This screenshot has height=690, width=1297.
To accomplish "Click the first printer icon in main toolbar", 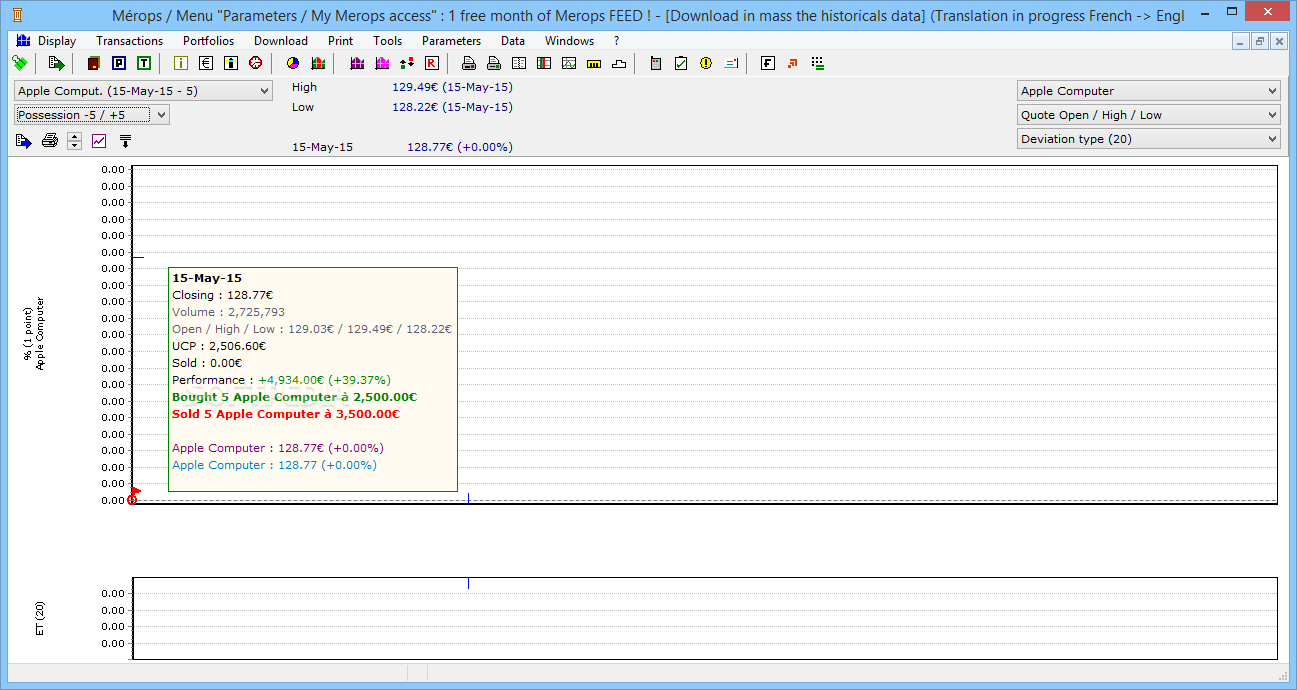I will 468,63.
